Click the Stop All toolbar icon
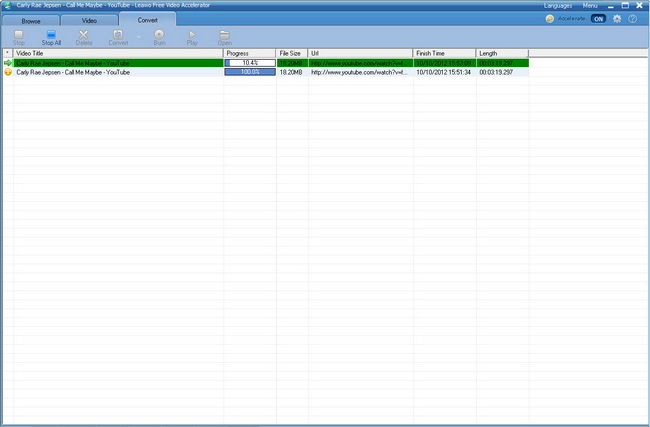Viewport: 650px width, 427px height. 51,34
